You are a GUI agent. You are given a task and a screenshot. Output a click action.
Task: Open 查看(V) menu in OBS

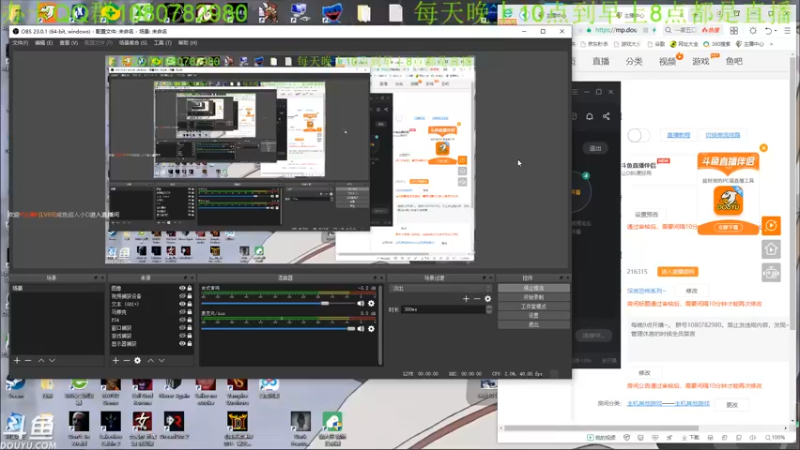coord(68,43)
